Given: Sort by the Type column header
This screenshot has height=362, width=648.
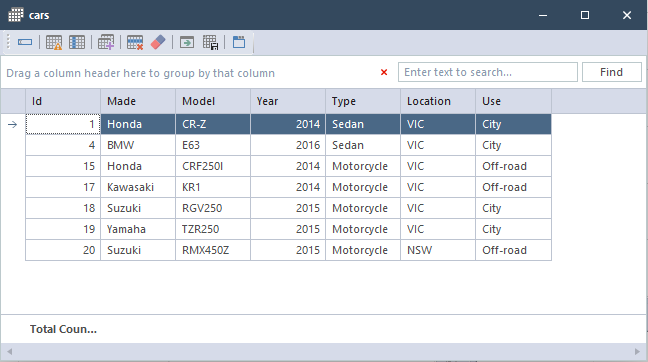Looking at the screenshot, I should point(363,101).
